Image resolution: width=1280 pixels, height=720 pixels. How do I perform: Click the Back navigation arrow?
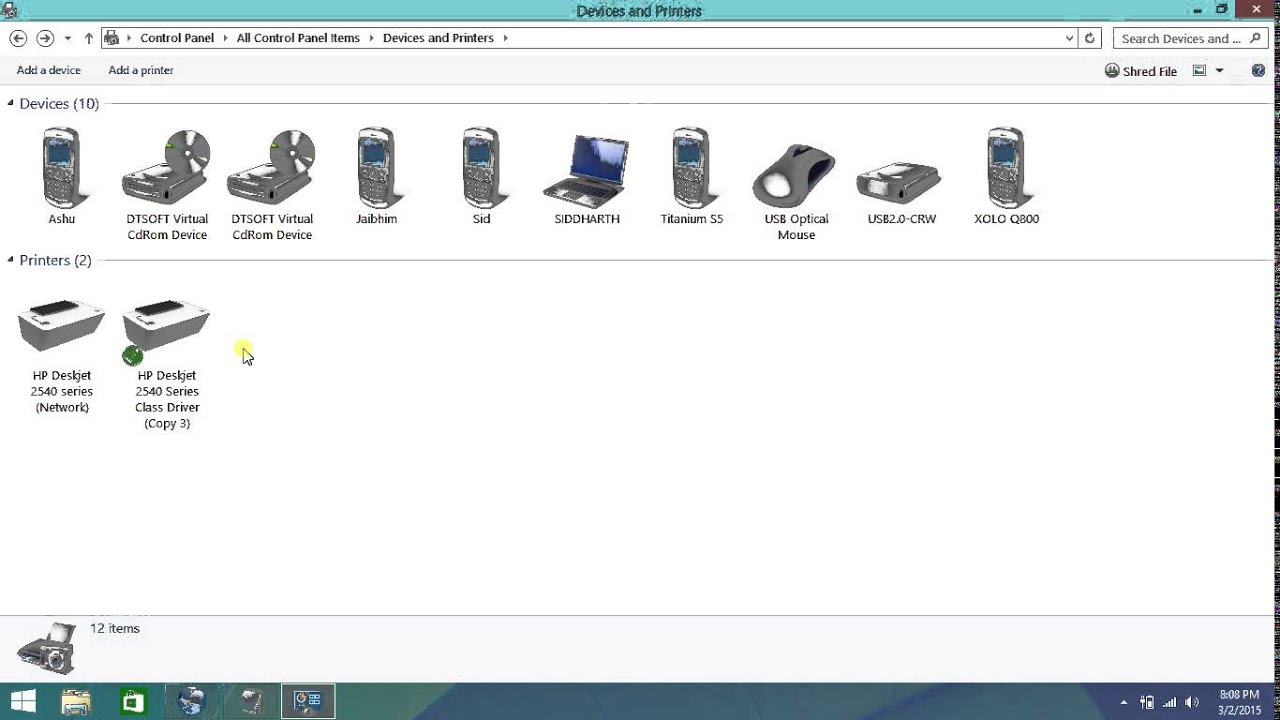[18, 38]
